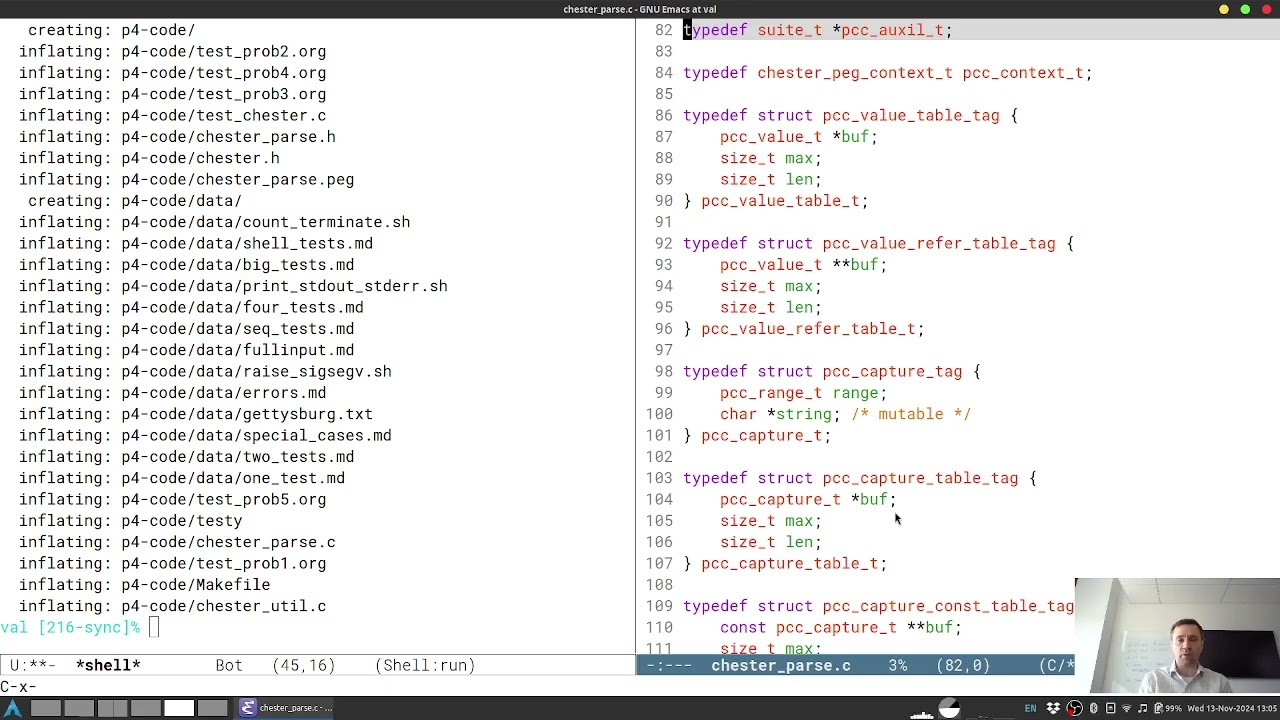The height and width of the screenshot is (720, 1280).
Task: Click typedef suite_t *pcc_auxil_t on line 82
Action: pos(818,30)
